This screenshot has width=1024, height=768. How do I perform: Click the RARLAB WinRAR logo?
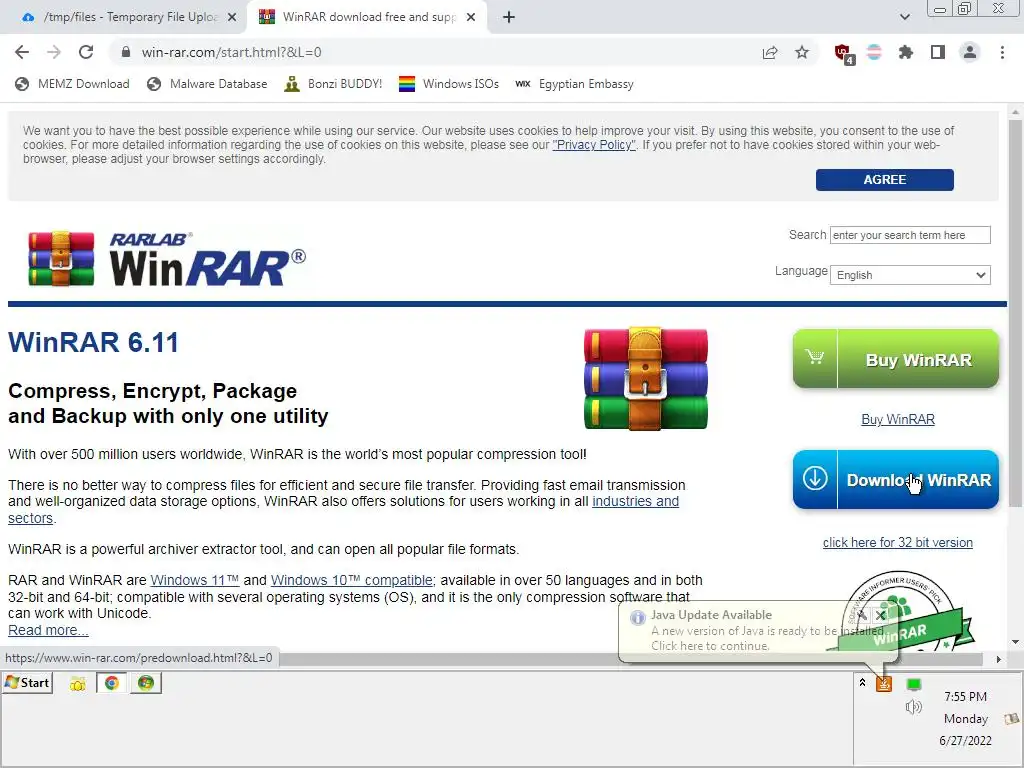(x=167, y=259)
